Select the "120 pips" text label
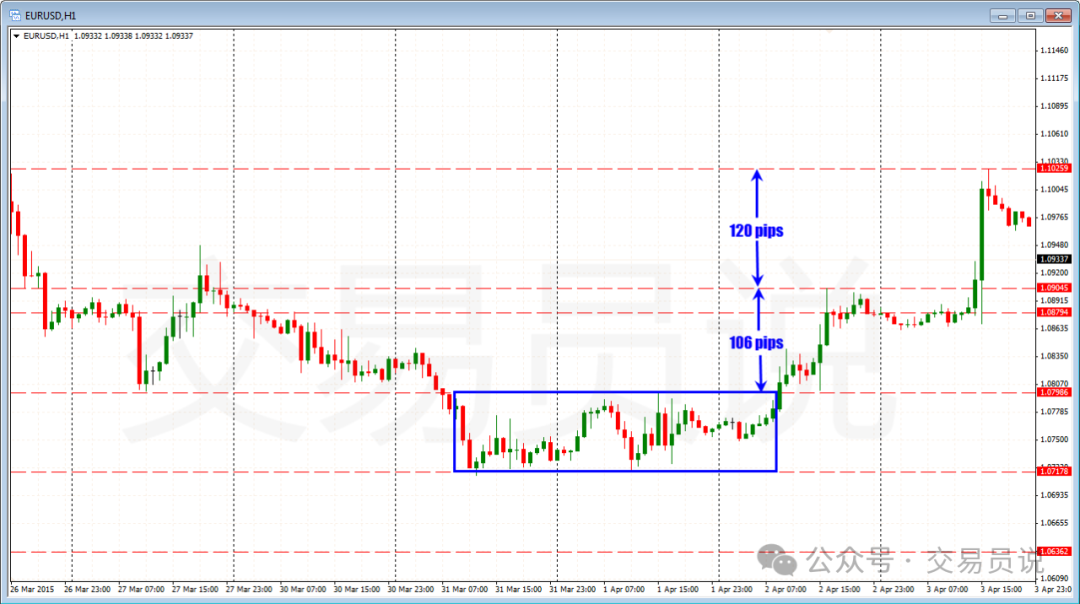This screenshot has height=604, width=1080. [756, 231]
